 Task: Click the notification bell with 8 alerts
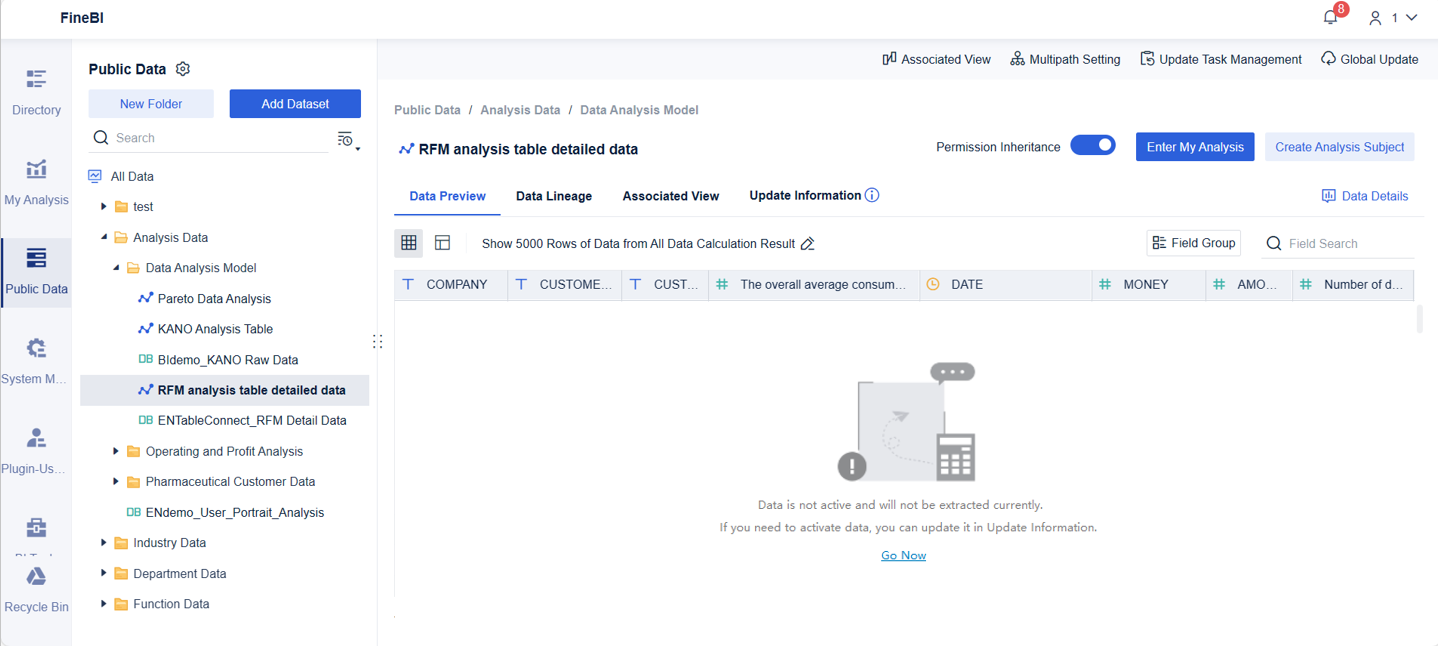1330,17
